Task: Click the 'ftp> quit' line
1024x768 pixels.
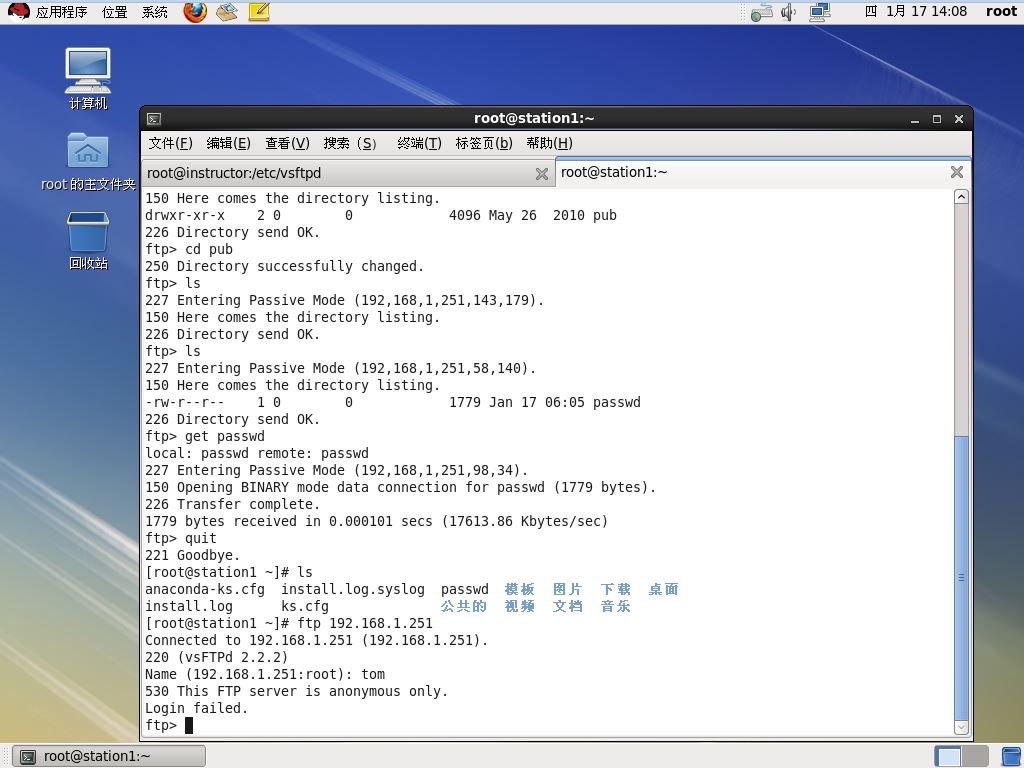Action: tap(181, 538)
